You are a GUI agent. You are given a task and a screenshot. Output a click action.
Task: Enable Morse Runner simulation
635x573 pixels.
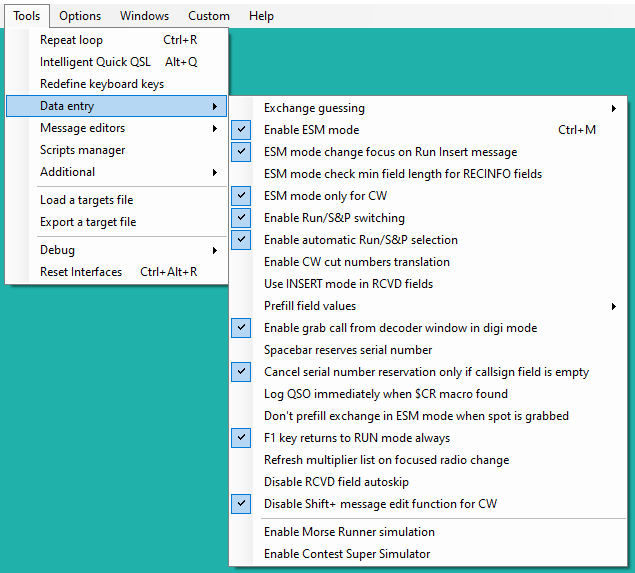click(x=428, y=532)
